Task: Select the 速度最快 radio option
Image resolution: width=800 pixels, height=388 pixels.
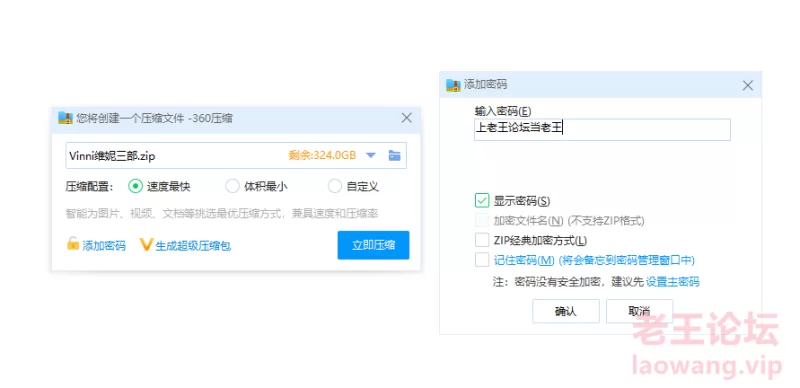Action: click(x=135, y=186)
